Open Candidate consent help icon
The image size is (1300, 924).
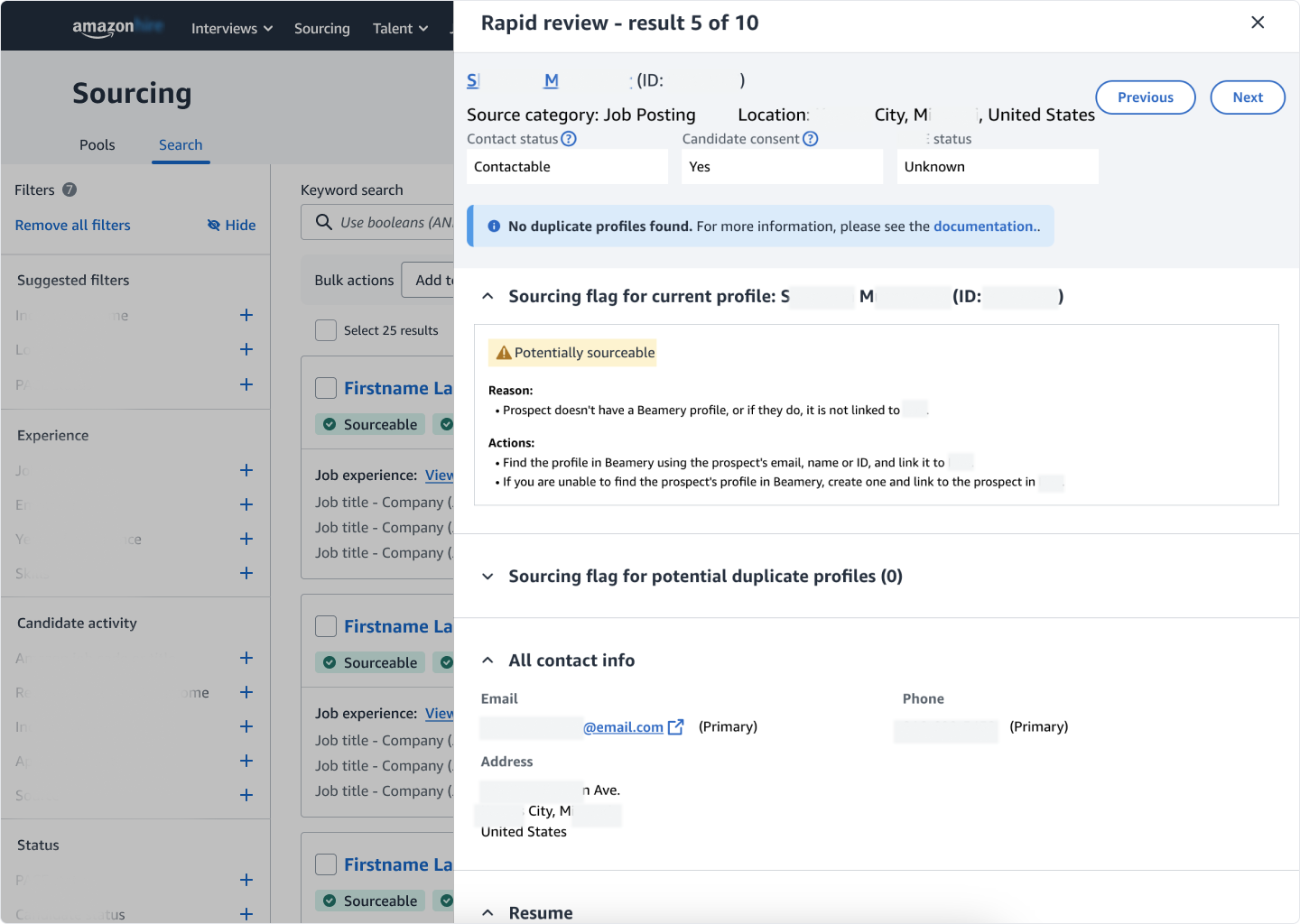coord(811,139)
